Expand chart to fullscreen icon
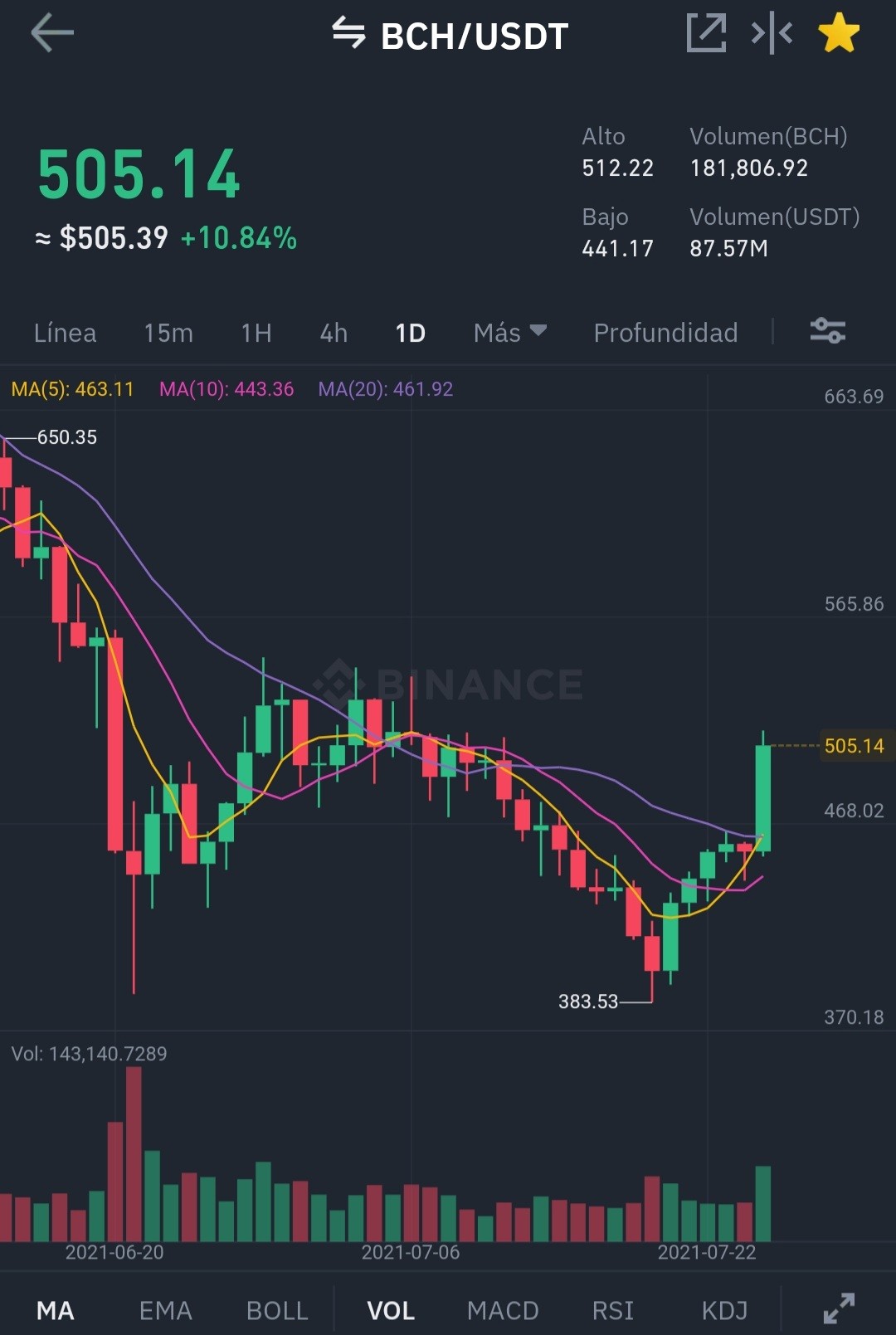This screenshot has width=896, height=1335. pyautogui.click(x=839, y=1308)
